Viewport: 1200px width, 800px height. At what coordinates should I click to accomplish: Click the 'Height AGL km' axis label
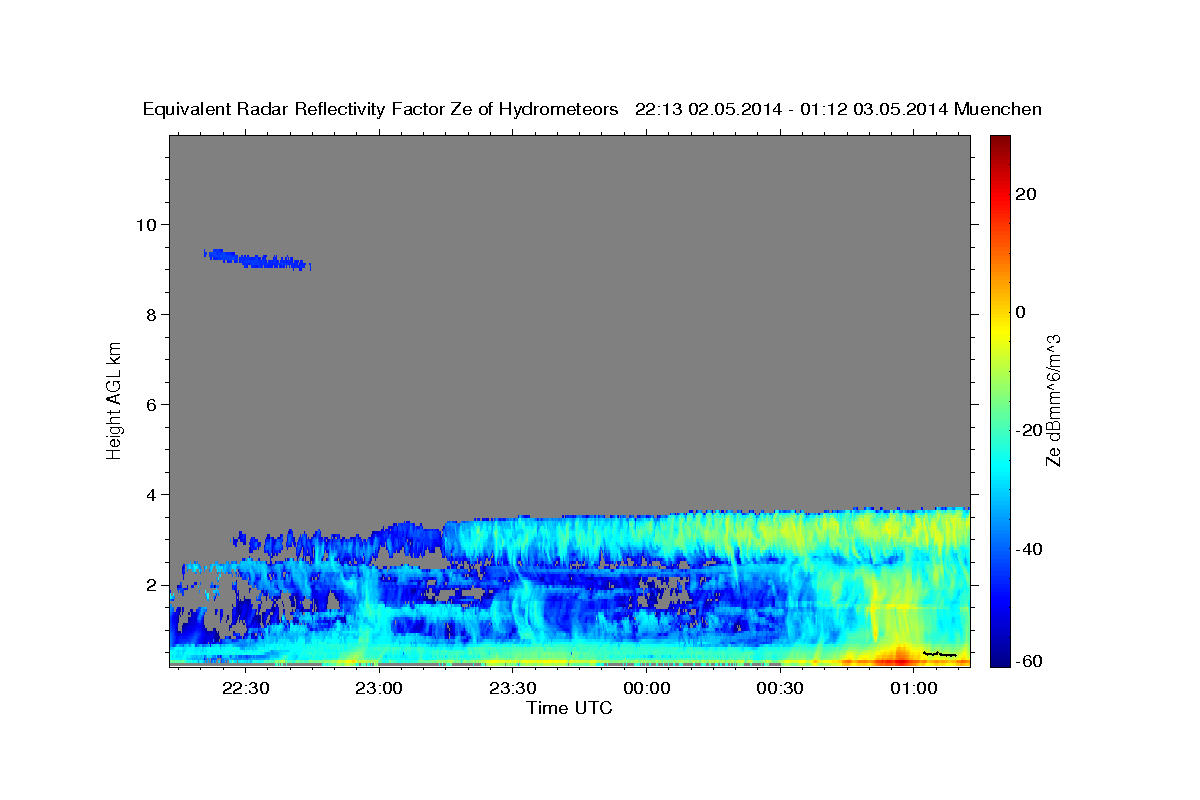pyautogui.click(x=115, y=400)
